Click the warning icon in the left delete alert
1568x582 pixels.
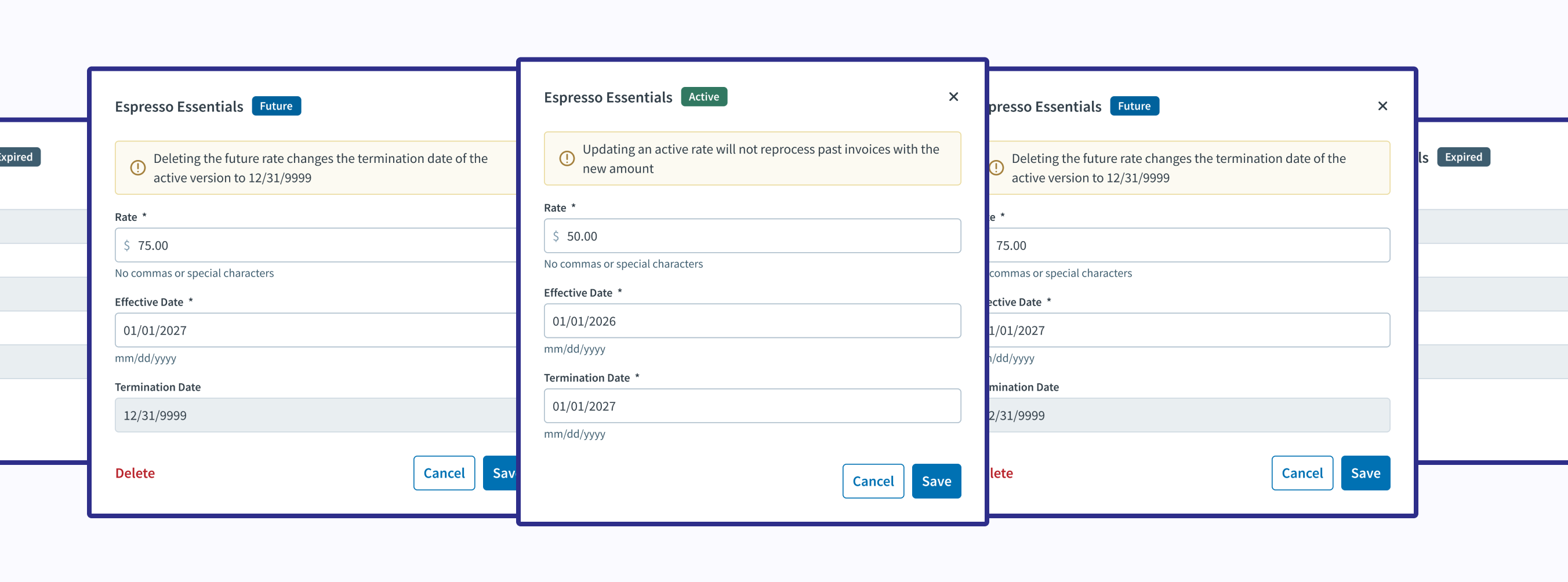click(x=138, y=168)
